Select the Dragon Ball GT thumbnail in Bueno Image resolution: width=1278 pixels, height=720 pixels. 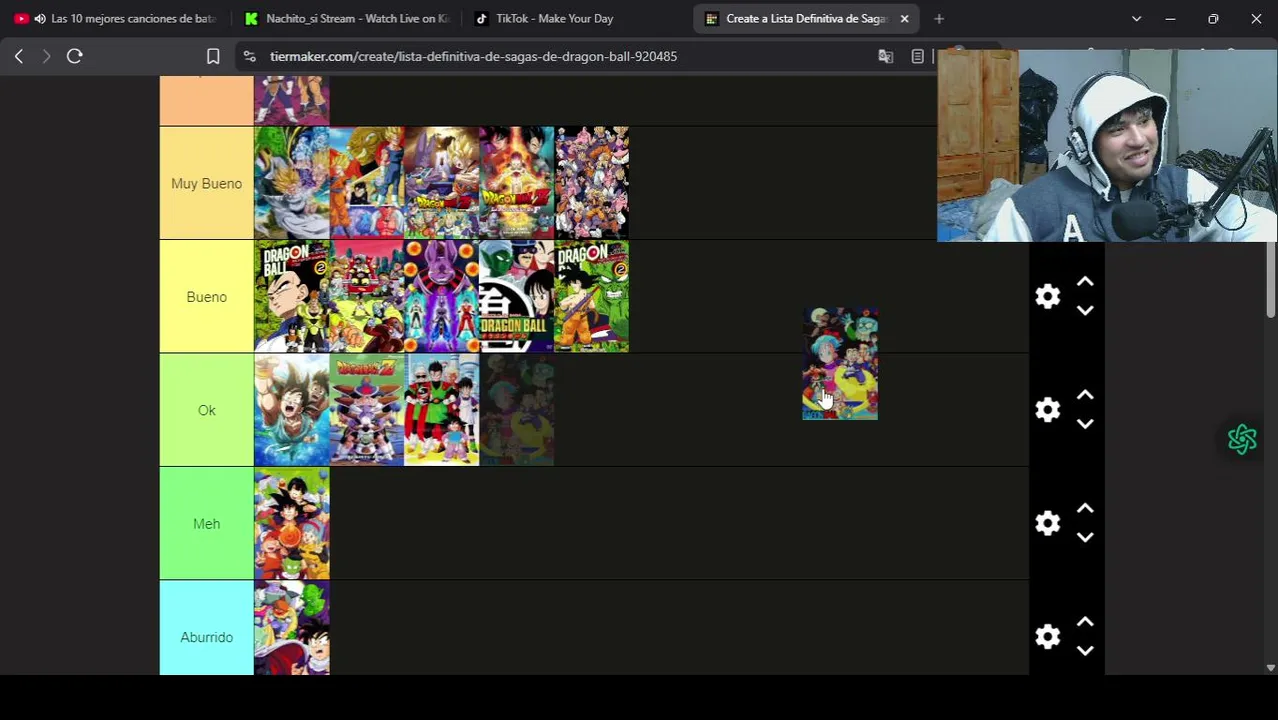point(517,297)
